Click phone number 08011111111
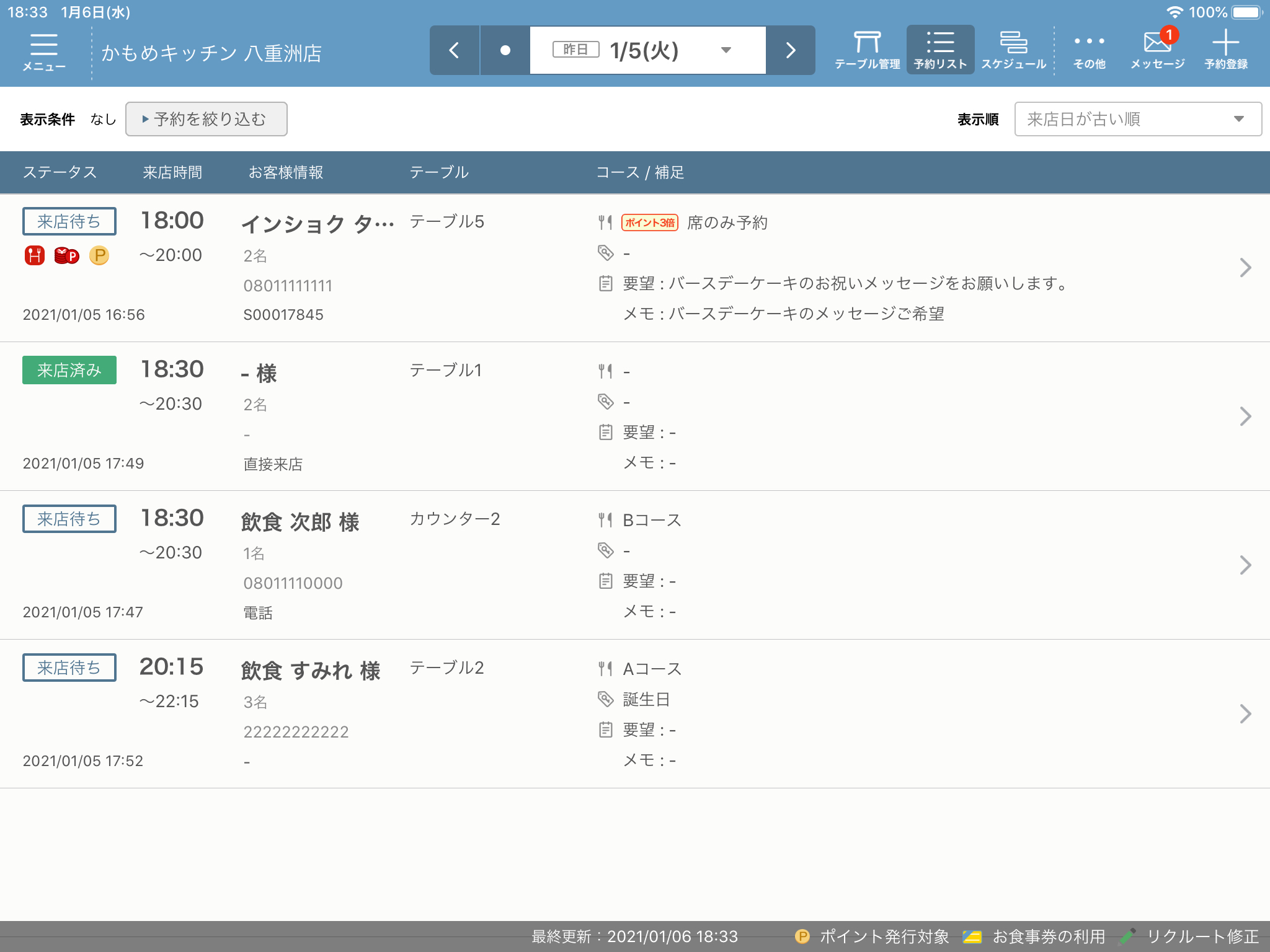The height and width of the screenshot is (952, 1270). (288, 286)
